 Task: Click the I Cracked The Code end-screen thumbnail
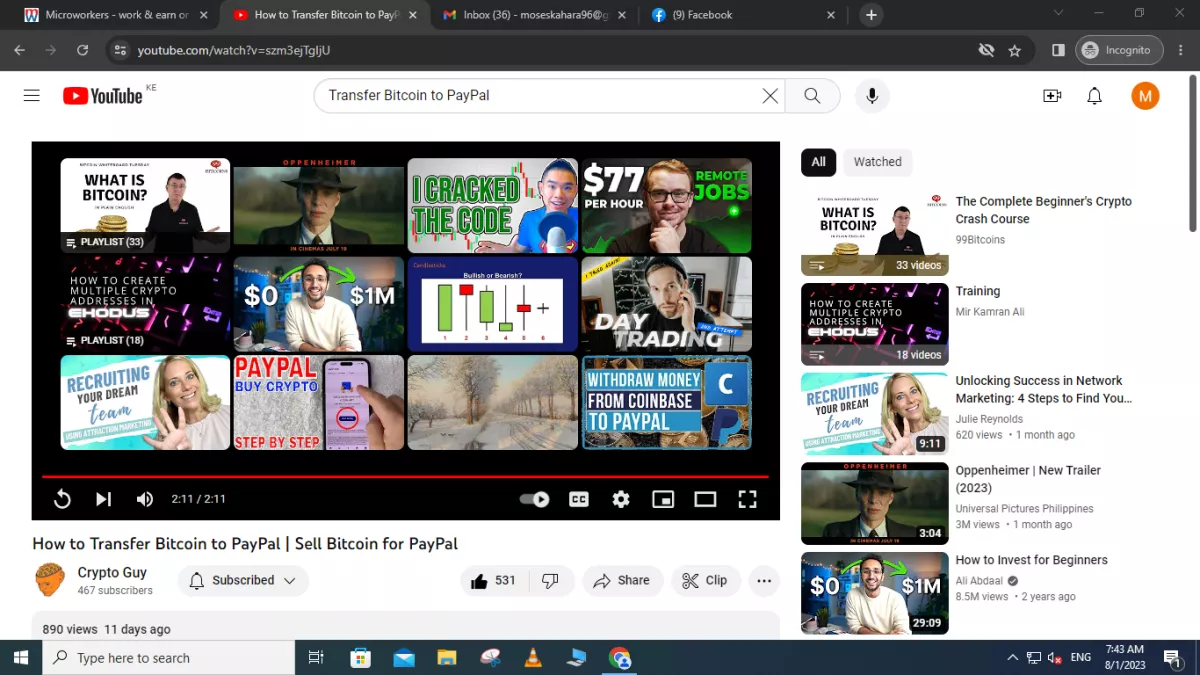pos(493,204)
